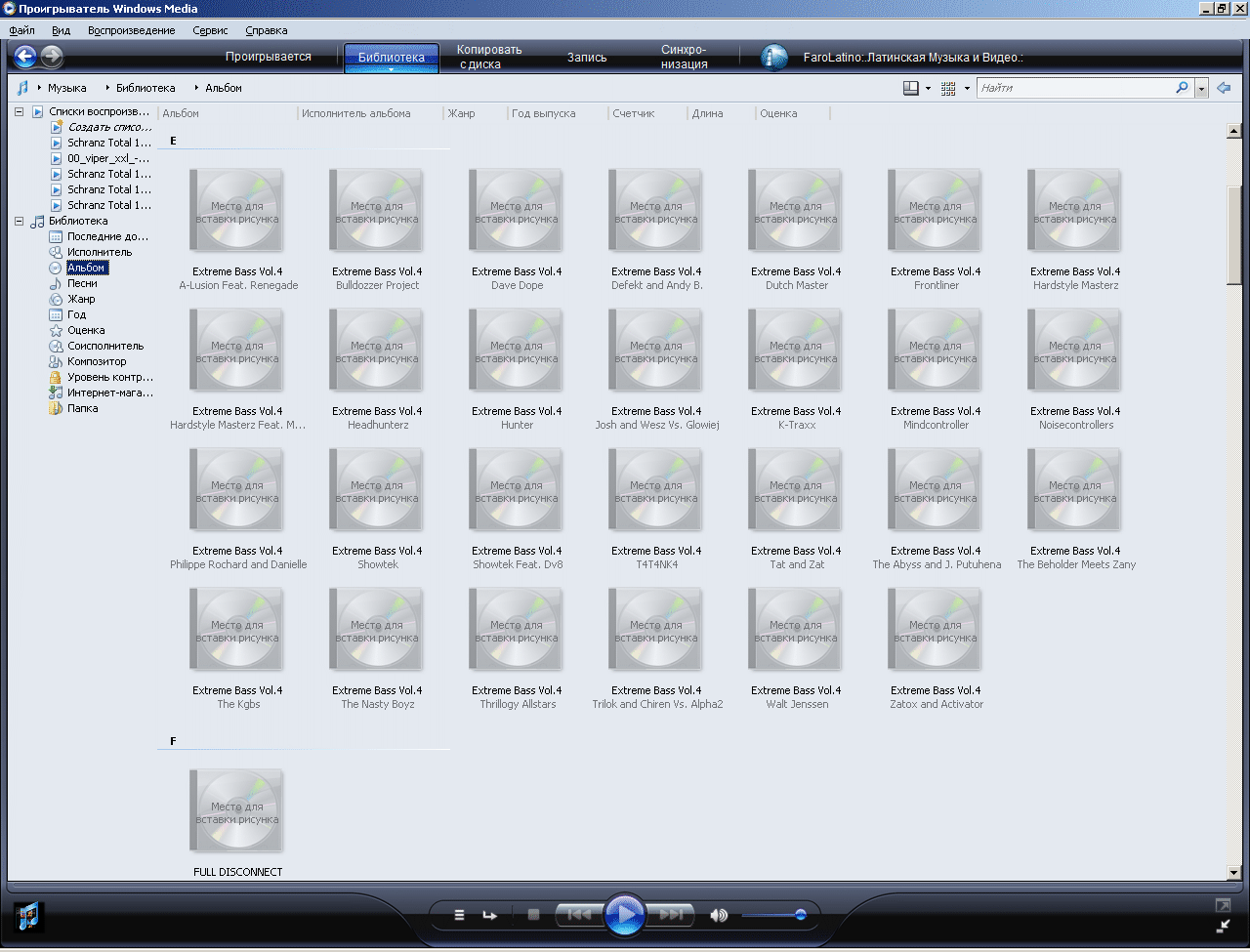Collapse the Библиотека tree node
Image resolution: width=1250 pixels, height=952 pixels.
click(19, 222)
